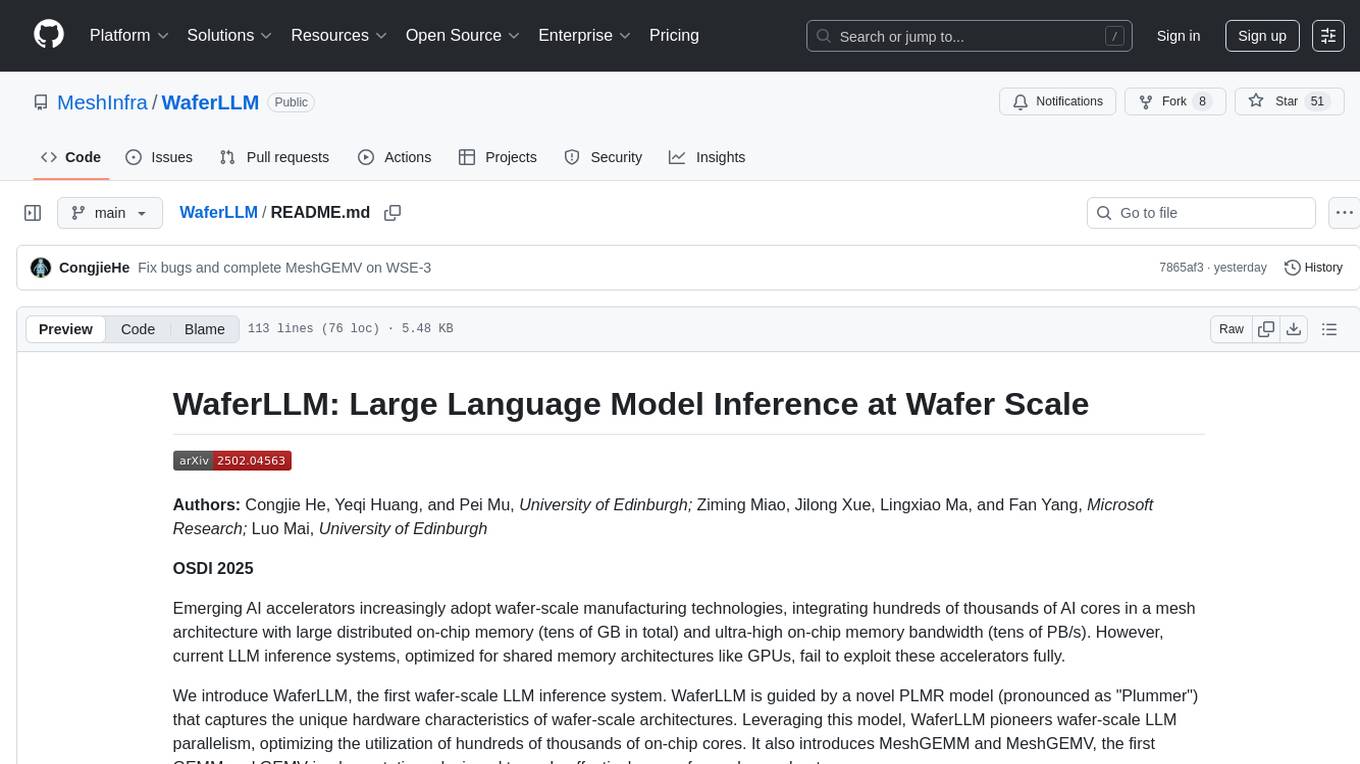Copy the README.md file path

(x=393, y=213)
